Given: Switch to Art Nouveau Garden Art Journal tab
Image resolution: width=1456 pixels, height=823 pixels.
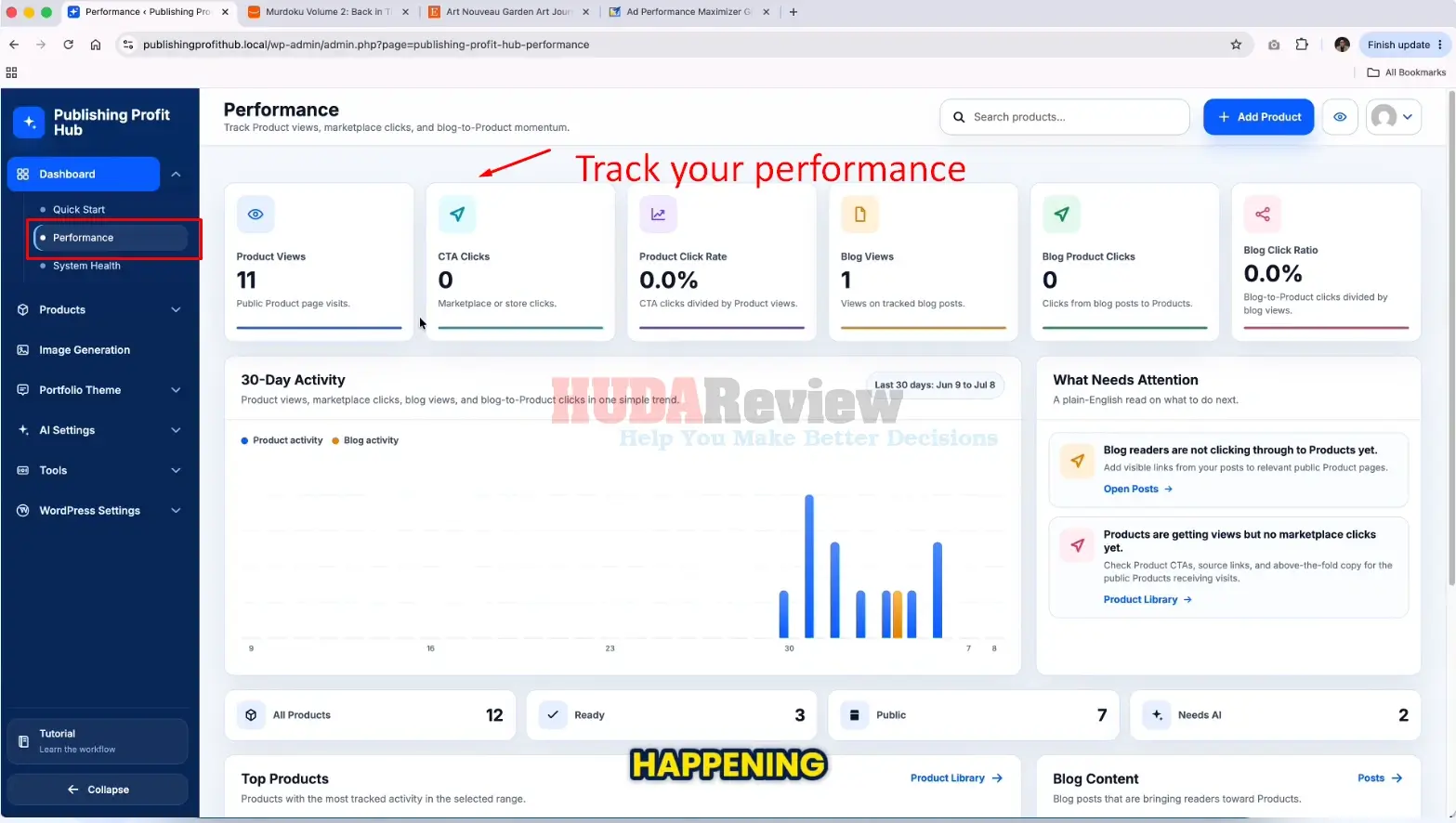Looking at the screenshot, I should (x=507, y=12).
